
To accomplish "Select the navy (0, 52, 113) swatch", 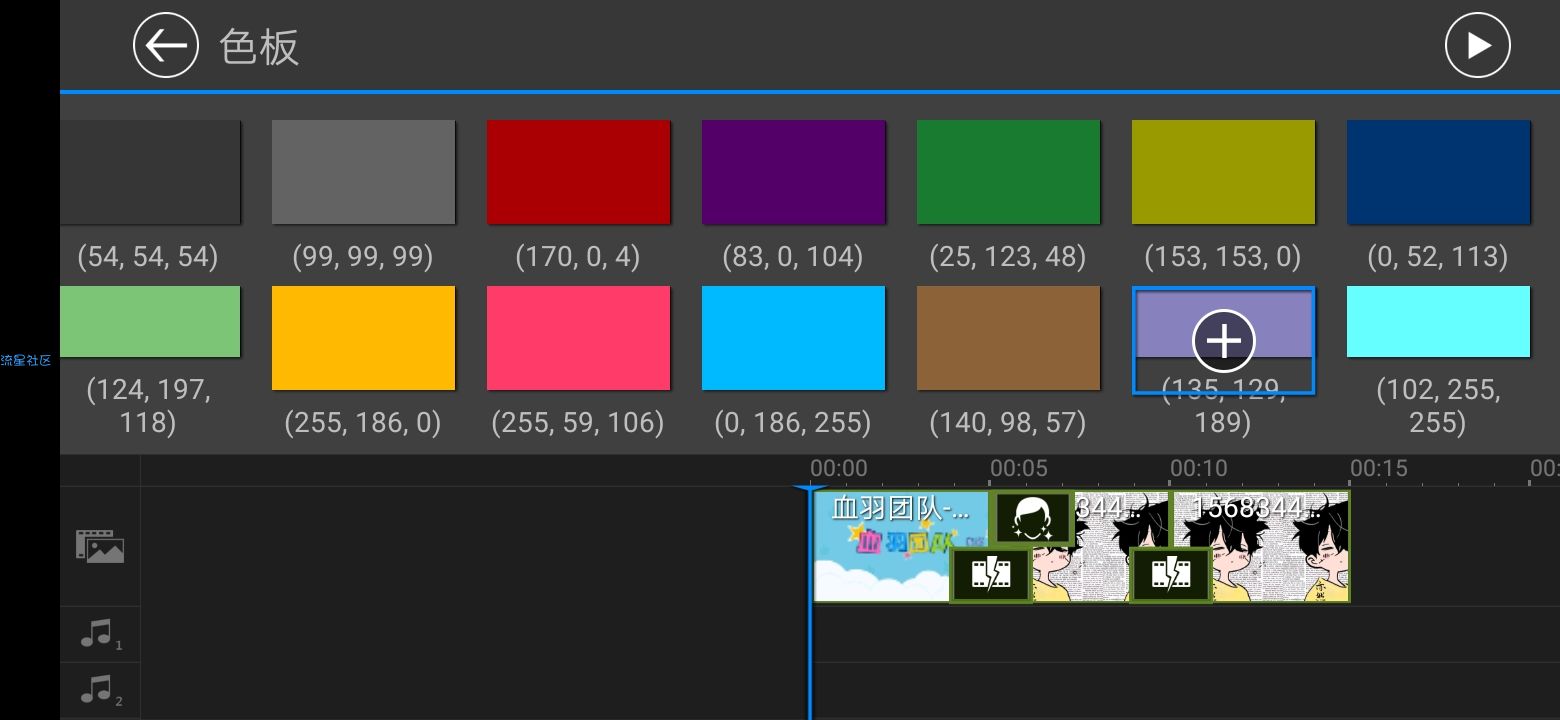I will tap(1438, 172).
